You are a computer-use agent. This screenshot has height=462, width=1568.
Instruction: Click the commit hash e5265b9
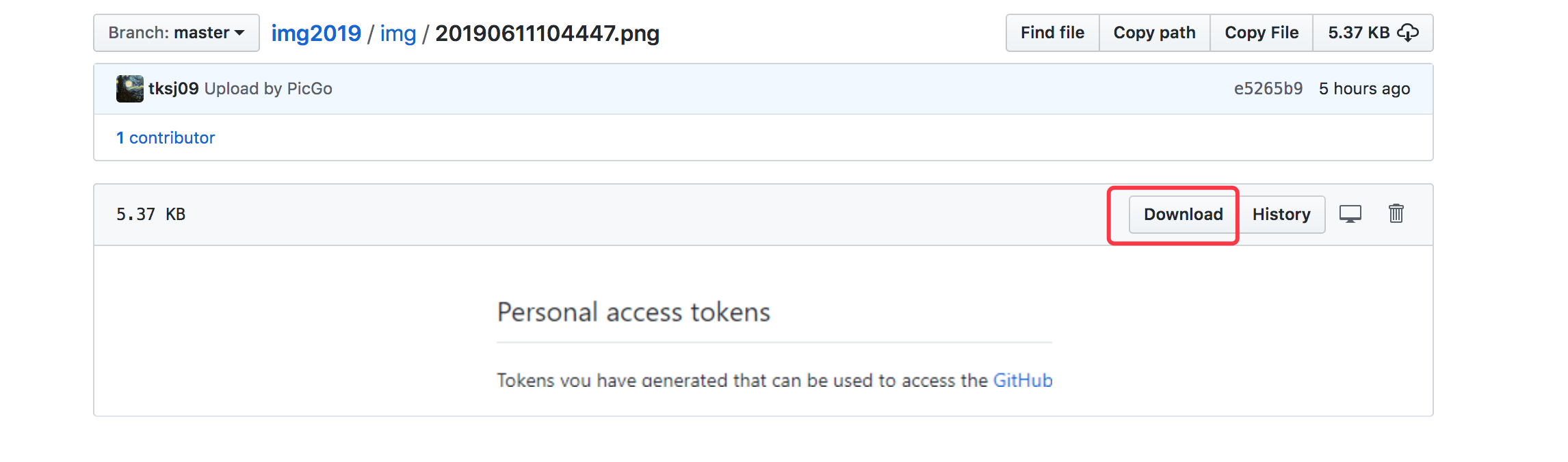click(1268, 88)
